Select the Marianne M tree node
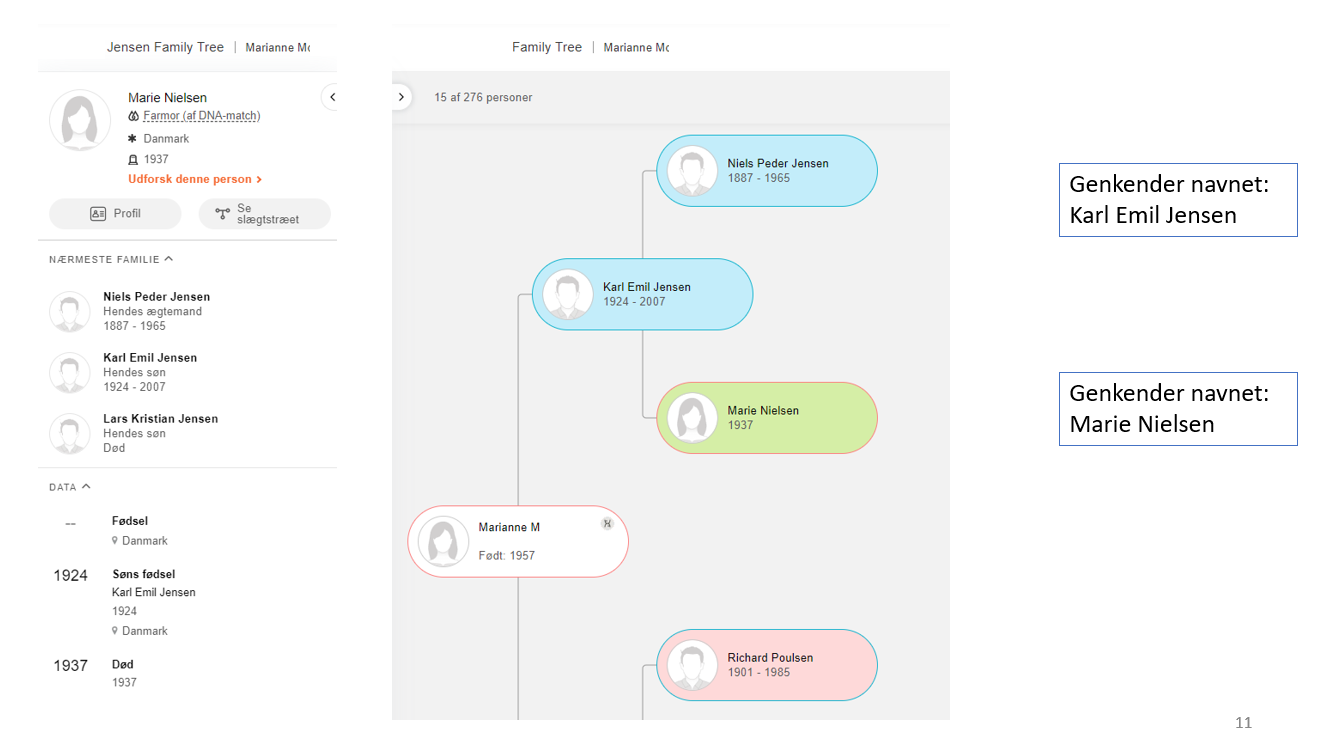This screenshot has width=1322, height=745. (518, 541)
